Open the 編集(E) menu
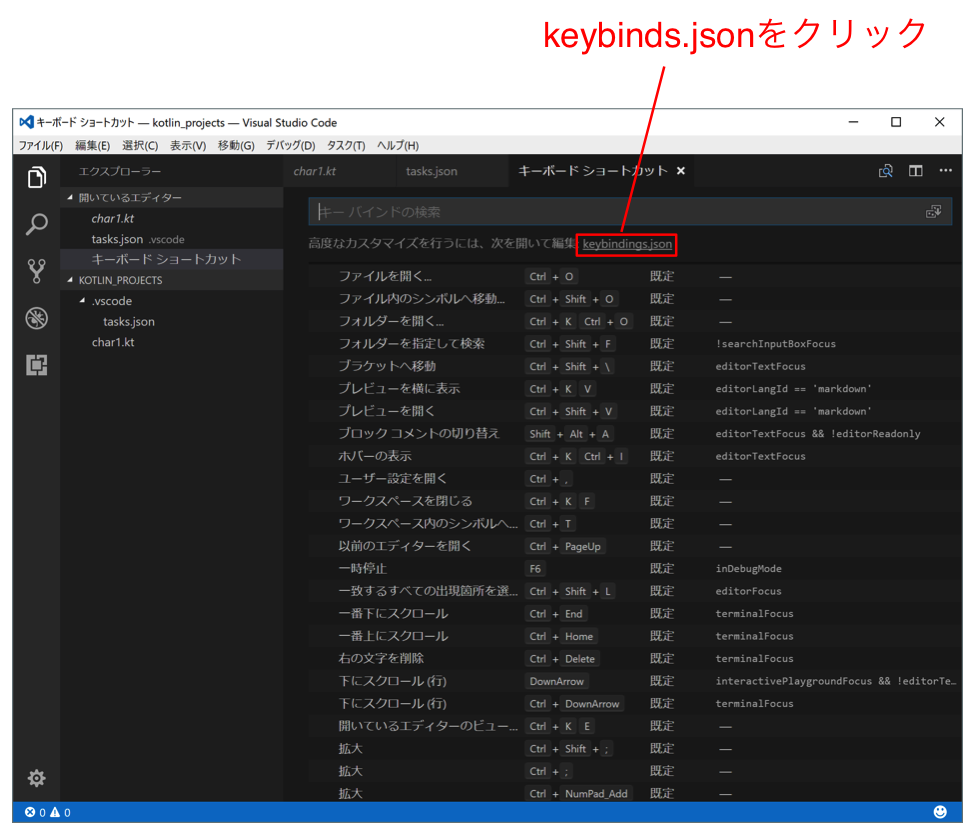 coord(93,145)
